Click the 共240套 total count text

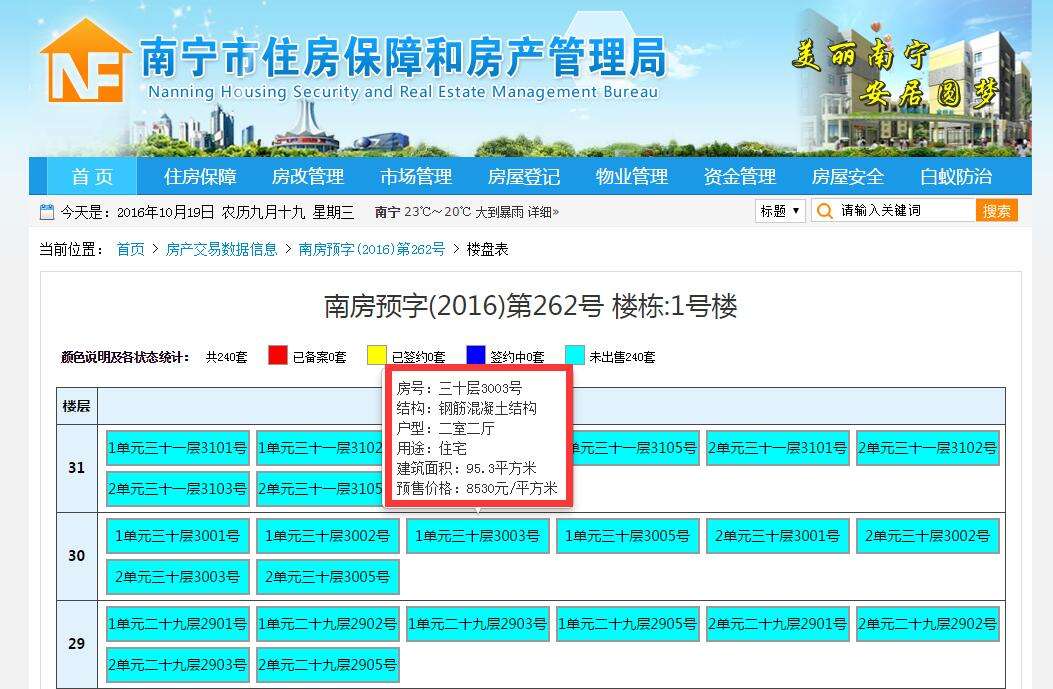(226, 357)
